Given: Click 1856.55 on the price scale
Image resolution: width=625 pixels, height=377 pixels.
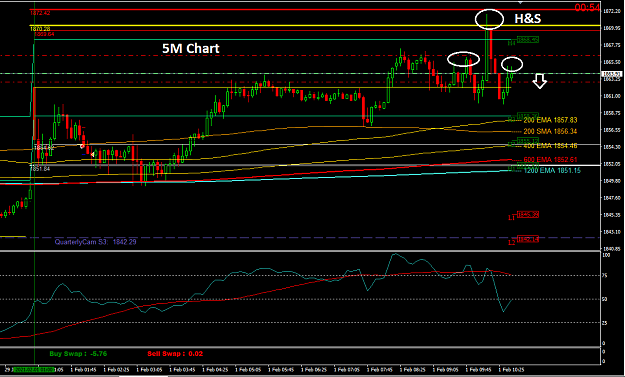Looking at the screenshot, I should pyautogui.click(x=611, y=130).
